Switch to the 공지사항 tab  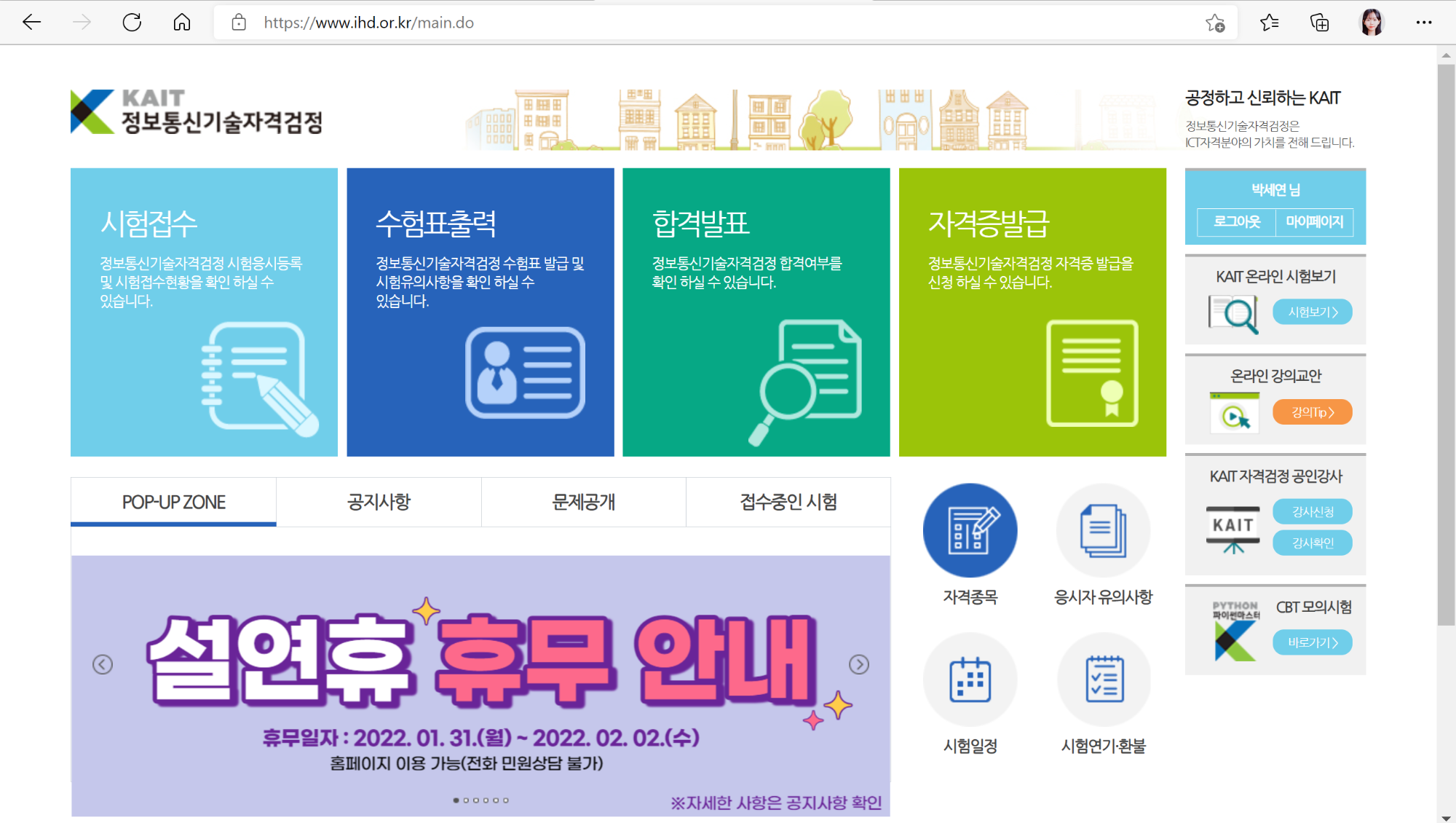(379, 502)
